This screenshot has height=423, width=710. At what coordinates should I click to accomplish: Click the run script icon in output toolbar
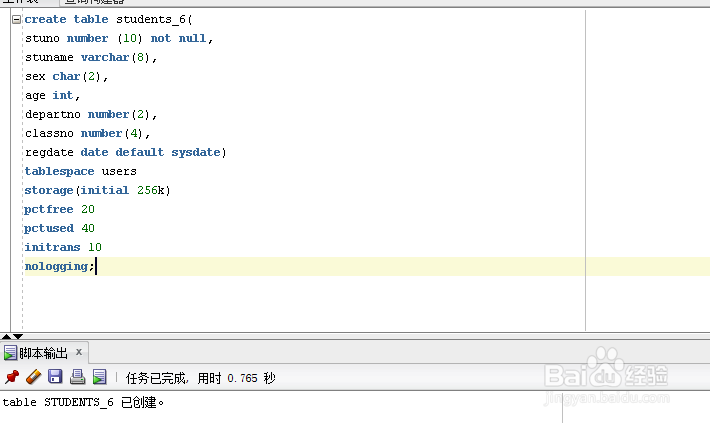100,377
